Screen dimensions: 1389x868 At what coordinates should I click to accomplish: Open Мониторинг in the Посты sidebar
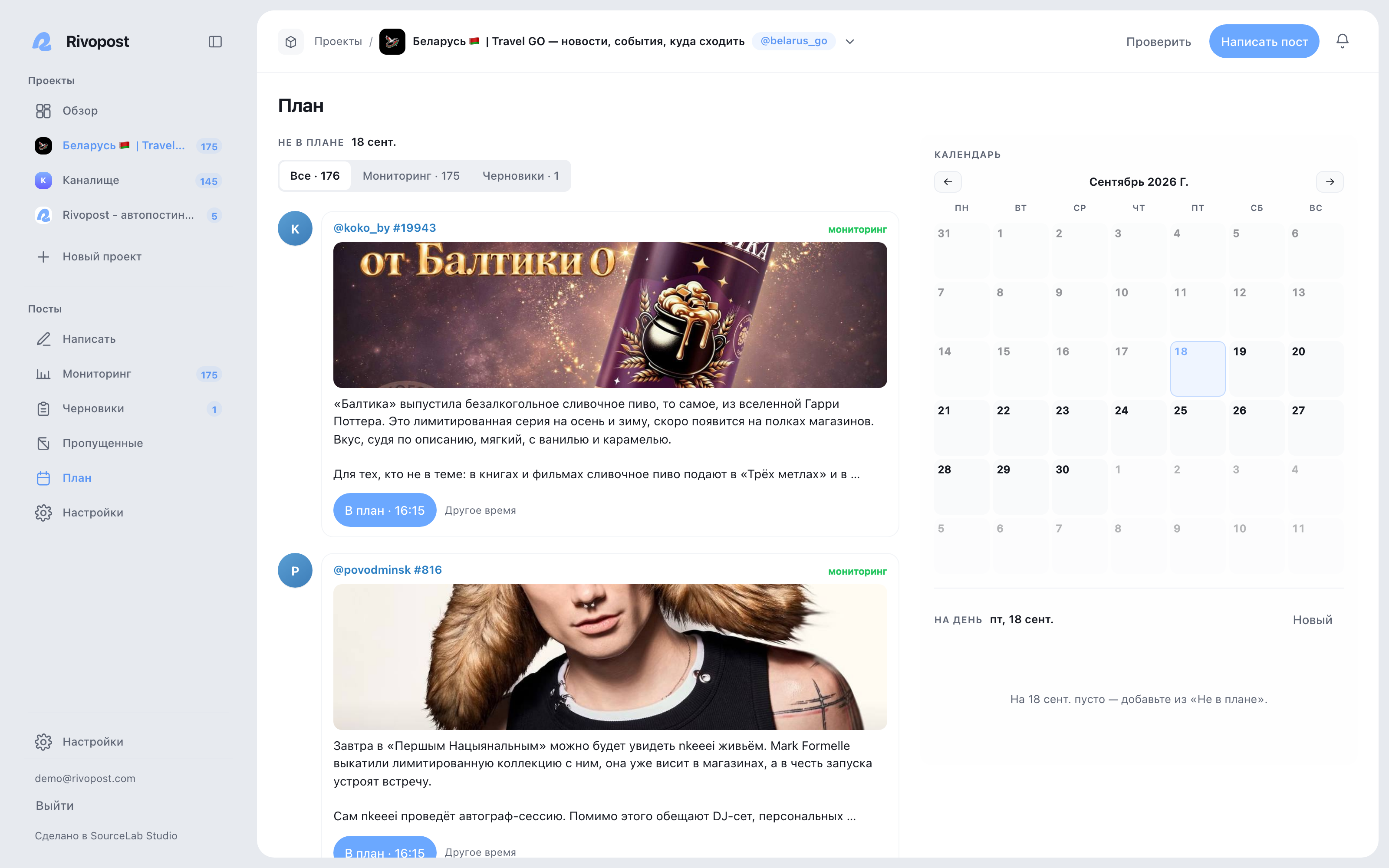coord(128,374)
